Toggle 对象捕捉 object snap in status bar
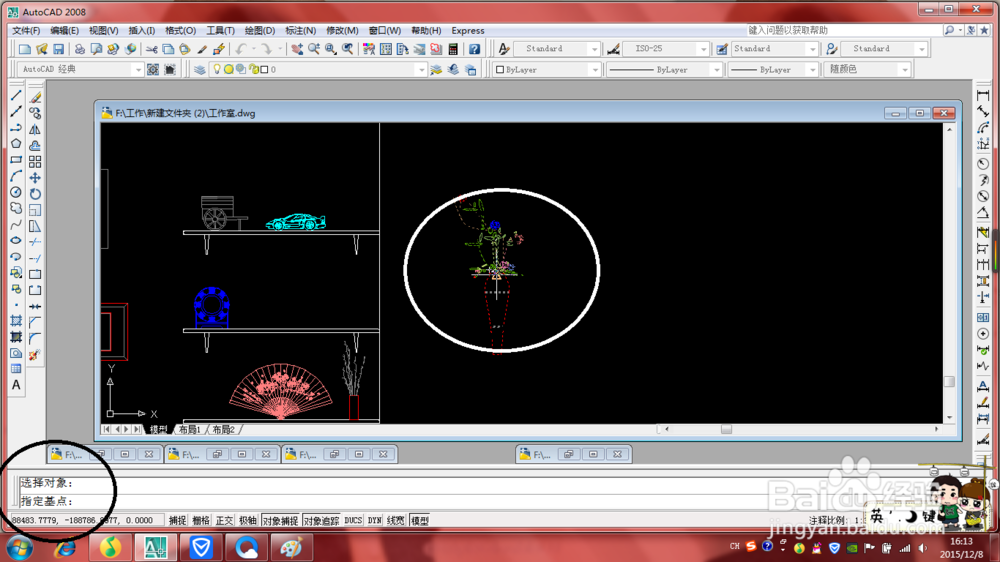 click(x=281, y=521)
